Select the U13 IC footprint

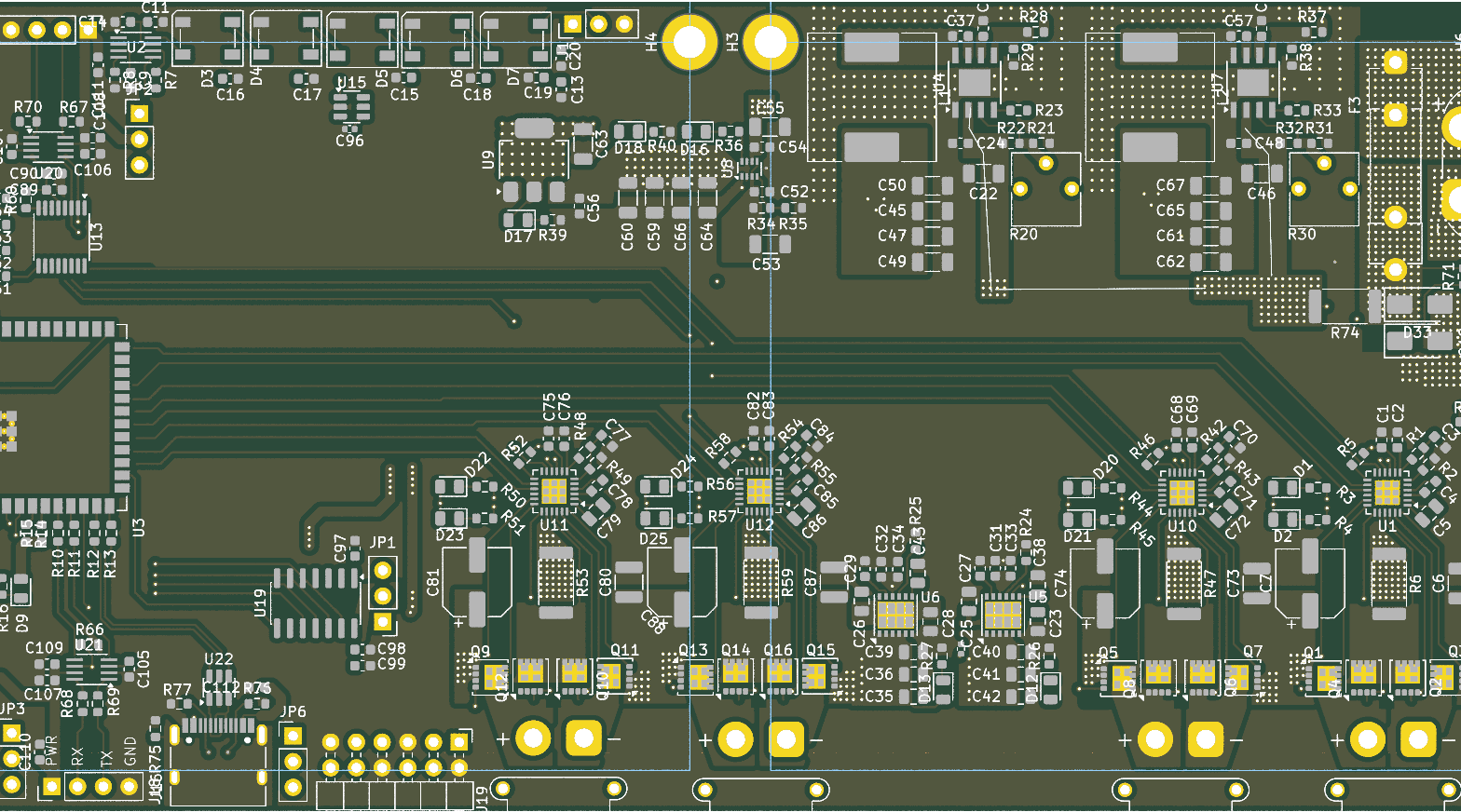61,237
